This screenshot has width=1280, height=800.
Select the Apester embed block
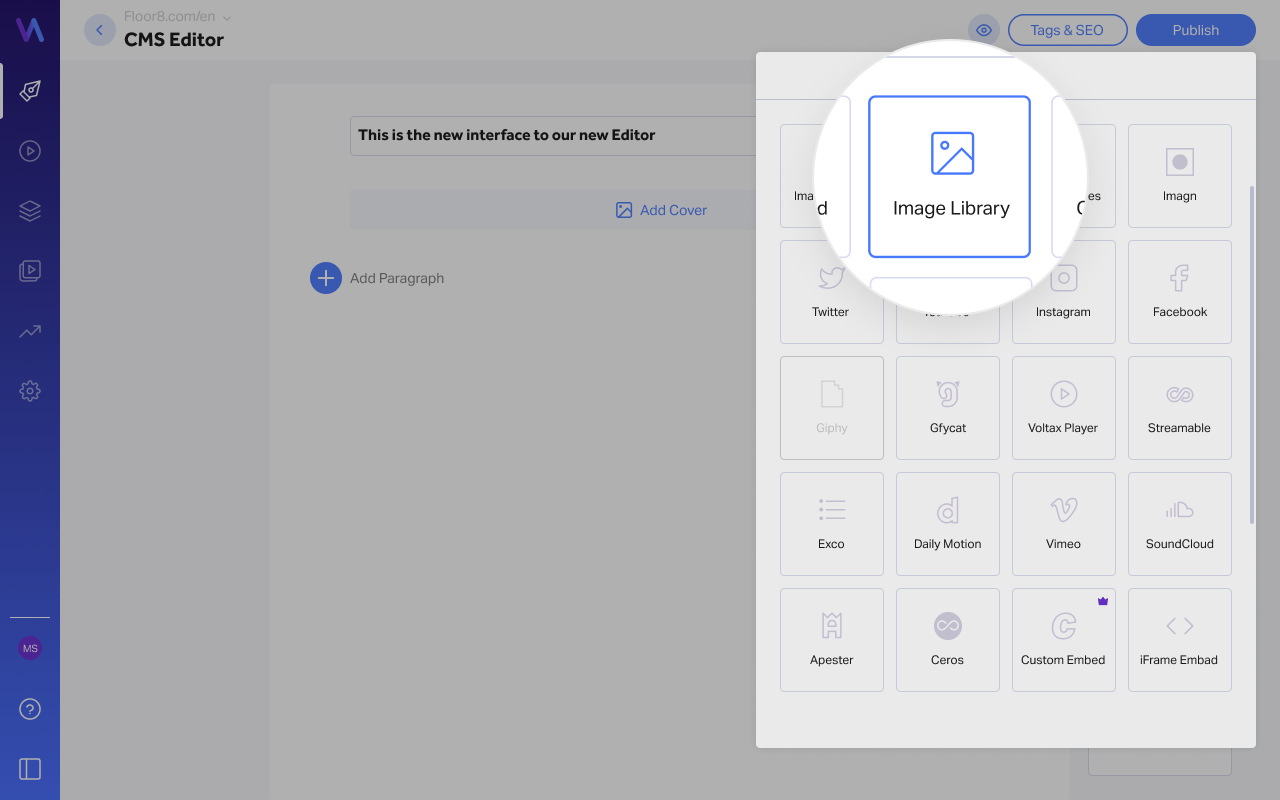click(832, 640)
